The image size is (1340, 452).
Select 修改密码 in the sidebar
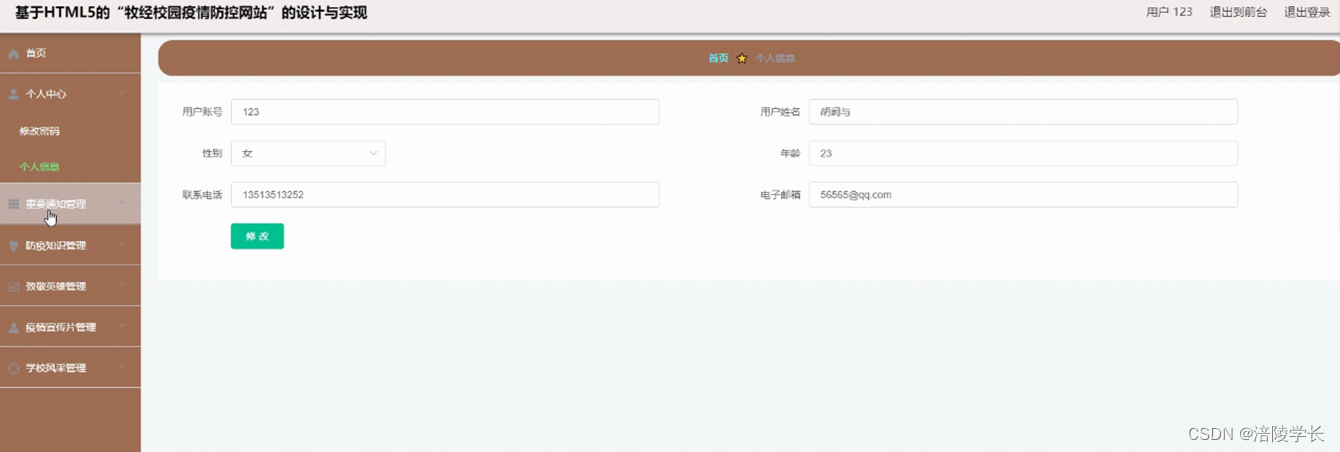[39, 131]
